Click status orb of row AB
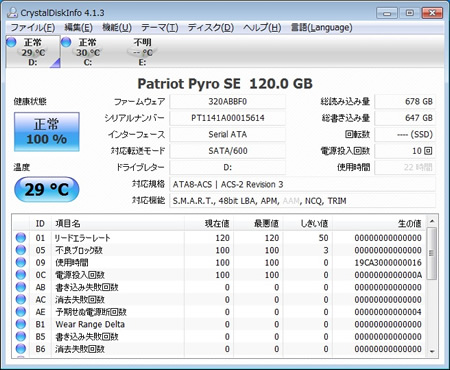 pyautogui.click(x=21, y=287)
